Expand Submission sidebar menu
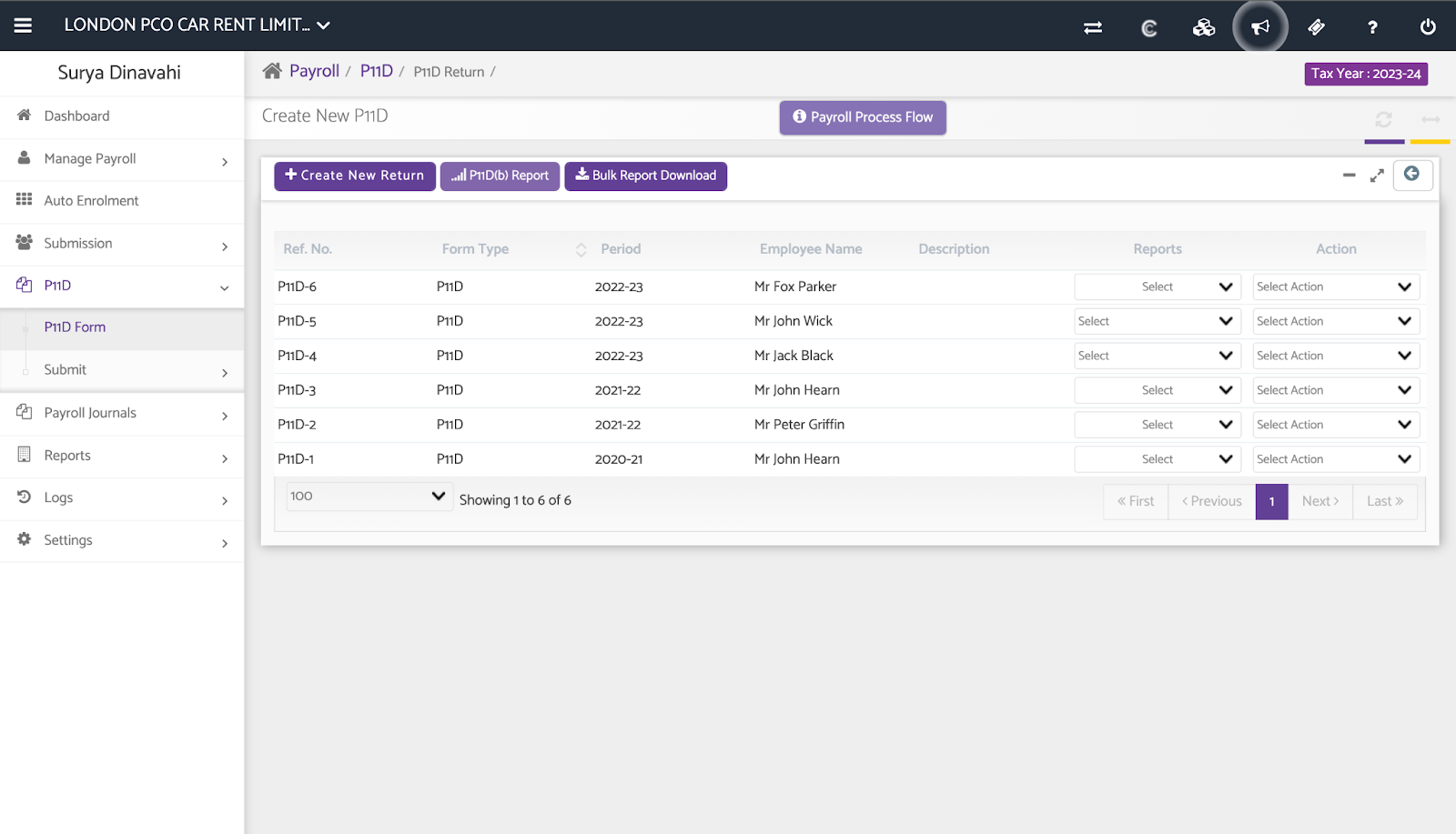The image size is (1456, 834). click(x=122, y=244)
